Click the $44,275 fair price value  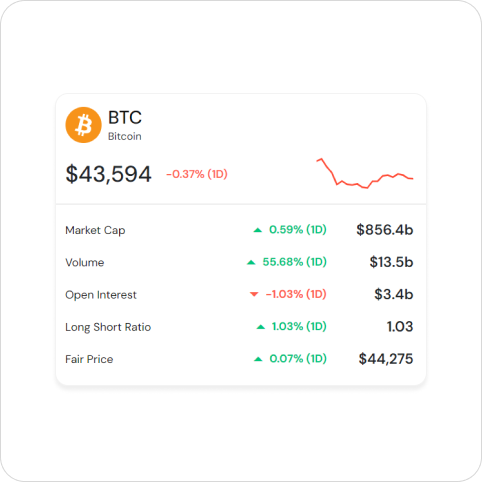point(386,359)
